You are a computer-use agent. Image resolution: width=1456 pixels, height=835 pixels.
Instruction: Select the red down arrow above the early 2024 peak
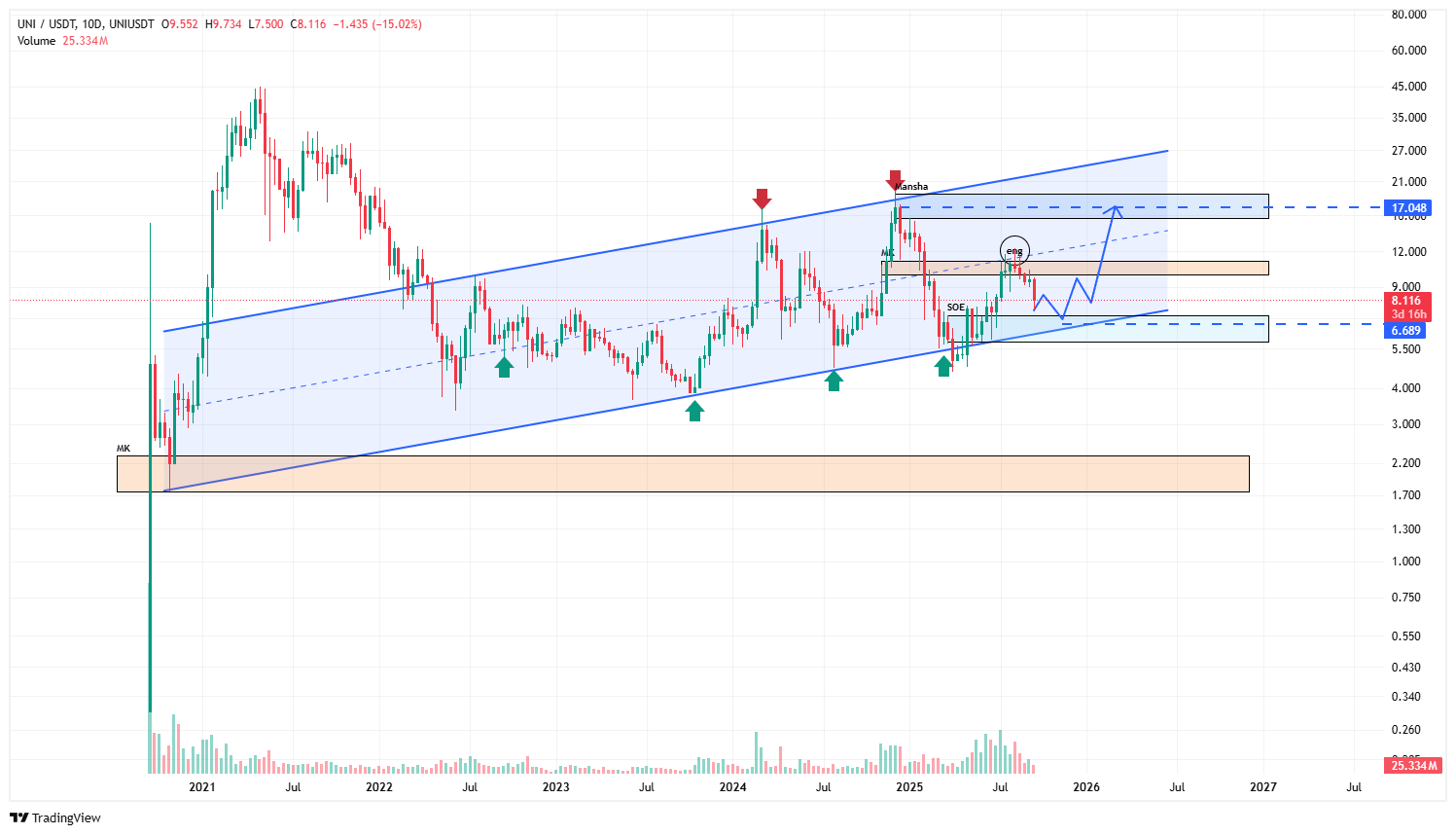coord(762,199)
